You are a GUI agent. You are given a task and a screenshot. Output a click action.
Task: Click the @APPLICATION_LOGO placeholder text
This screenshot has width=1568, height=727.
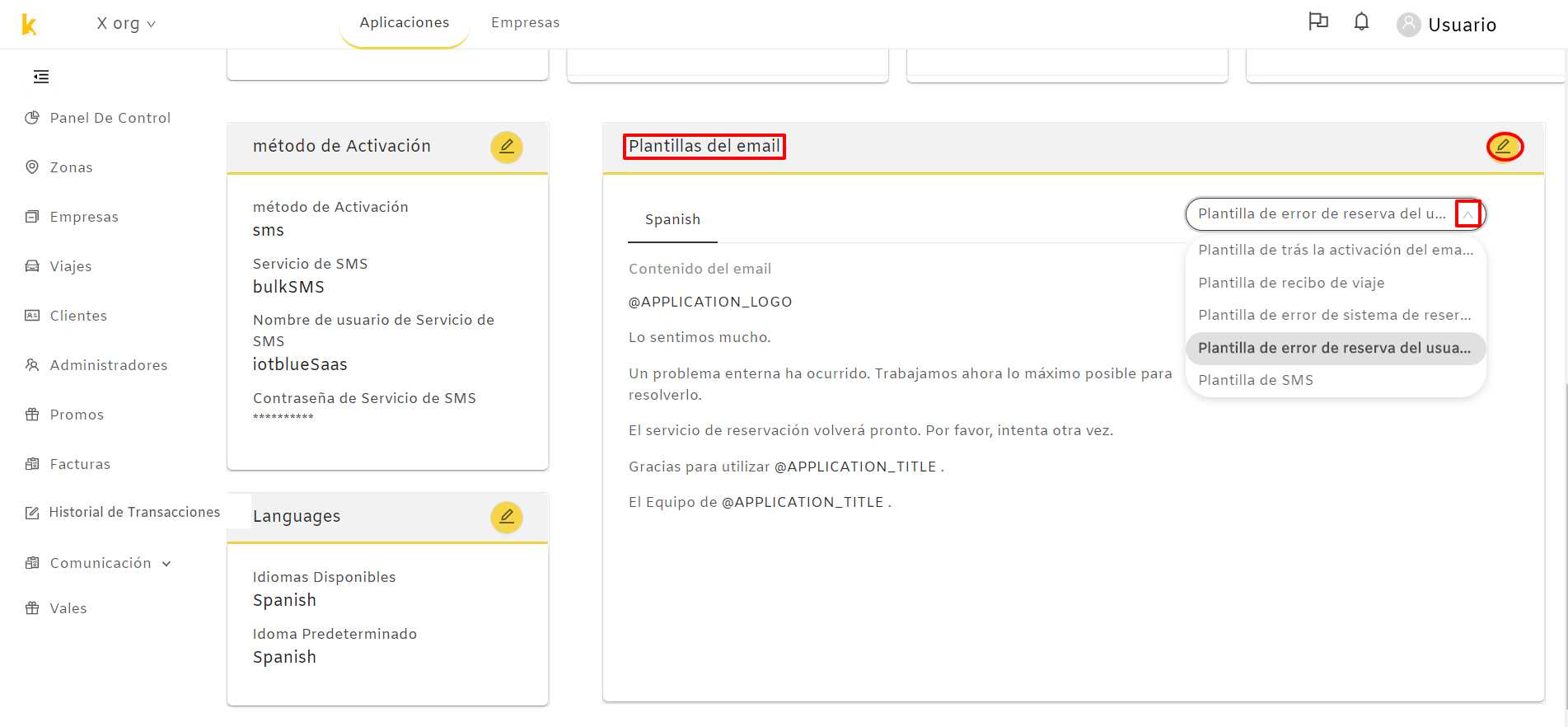tap(710, 302)
